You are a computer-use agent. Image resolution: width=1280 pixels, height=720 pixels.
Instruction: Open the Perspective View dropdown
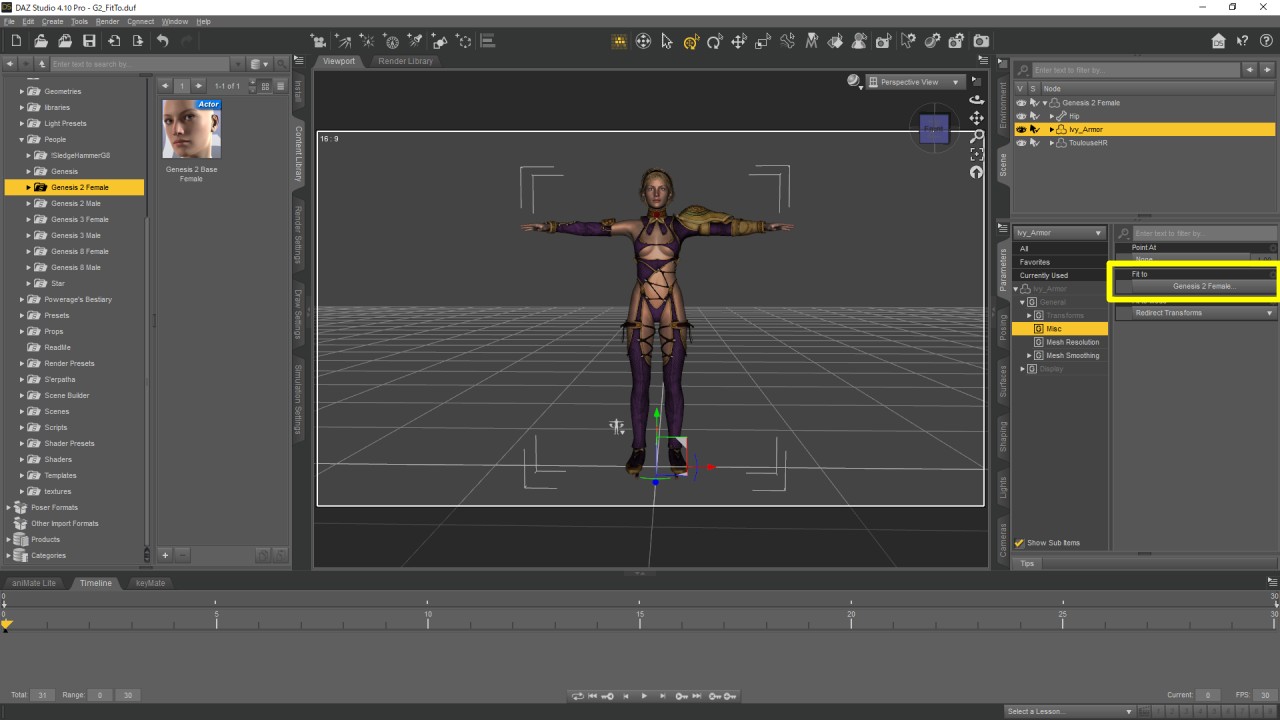pos(915,82)
